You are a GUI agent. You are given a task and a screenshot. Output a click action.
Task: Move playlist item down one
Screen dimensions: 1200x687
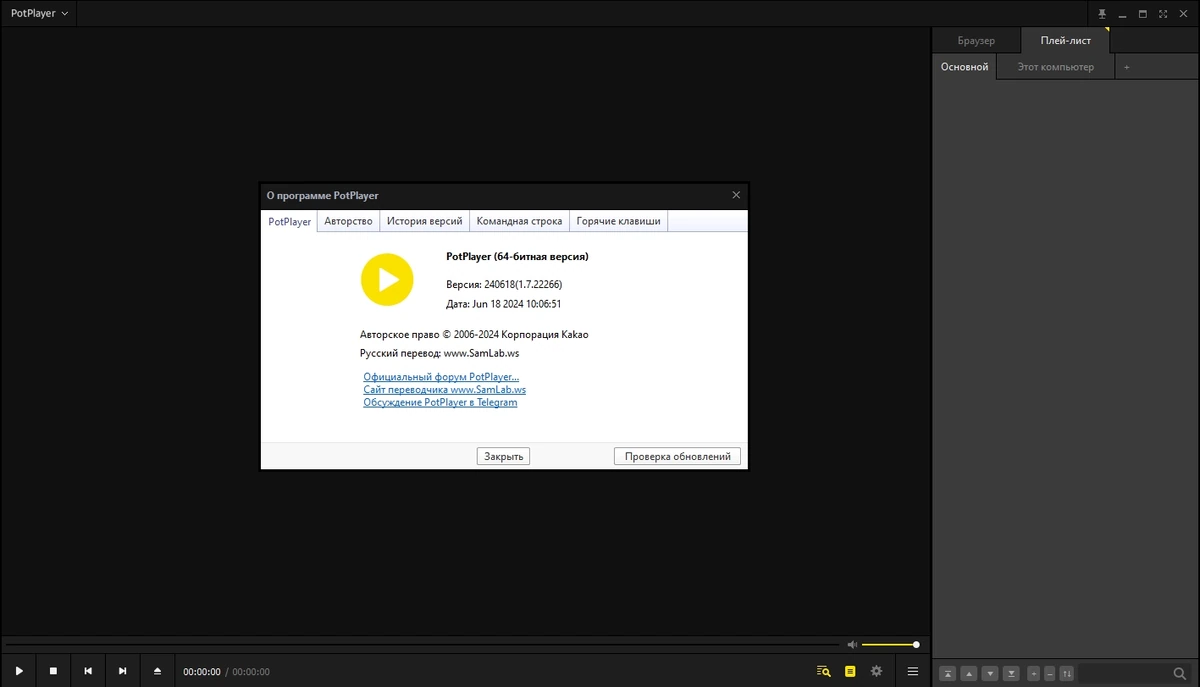click(x=990, y=673)
